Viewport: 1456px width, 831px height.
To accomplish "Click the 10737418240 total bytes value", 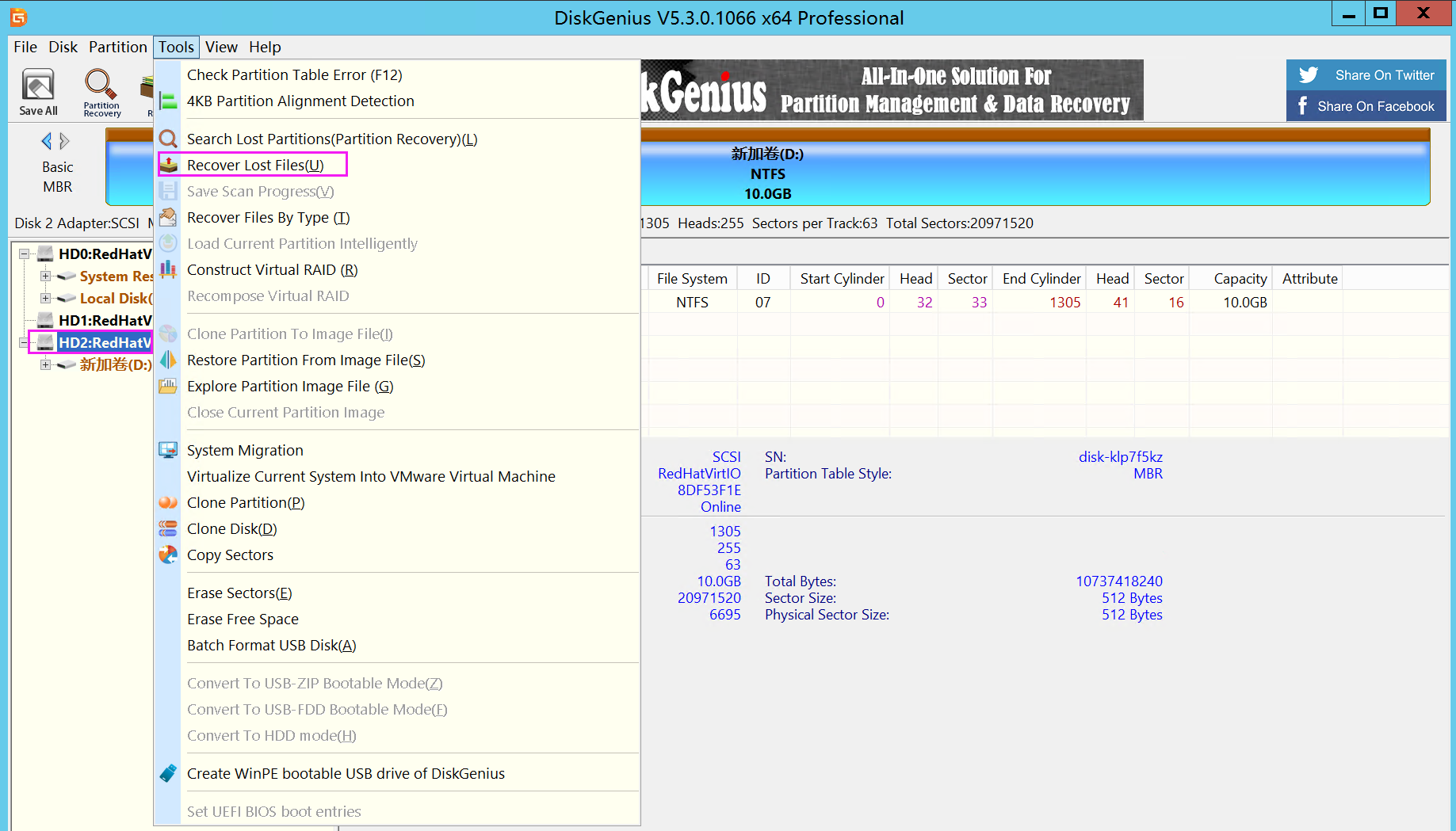I will tap(1119, 581).
